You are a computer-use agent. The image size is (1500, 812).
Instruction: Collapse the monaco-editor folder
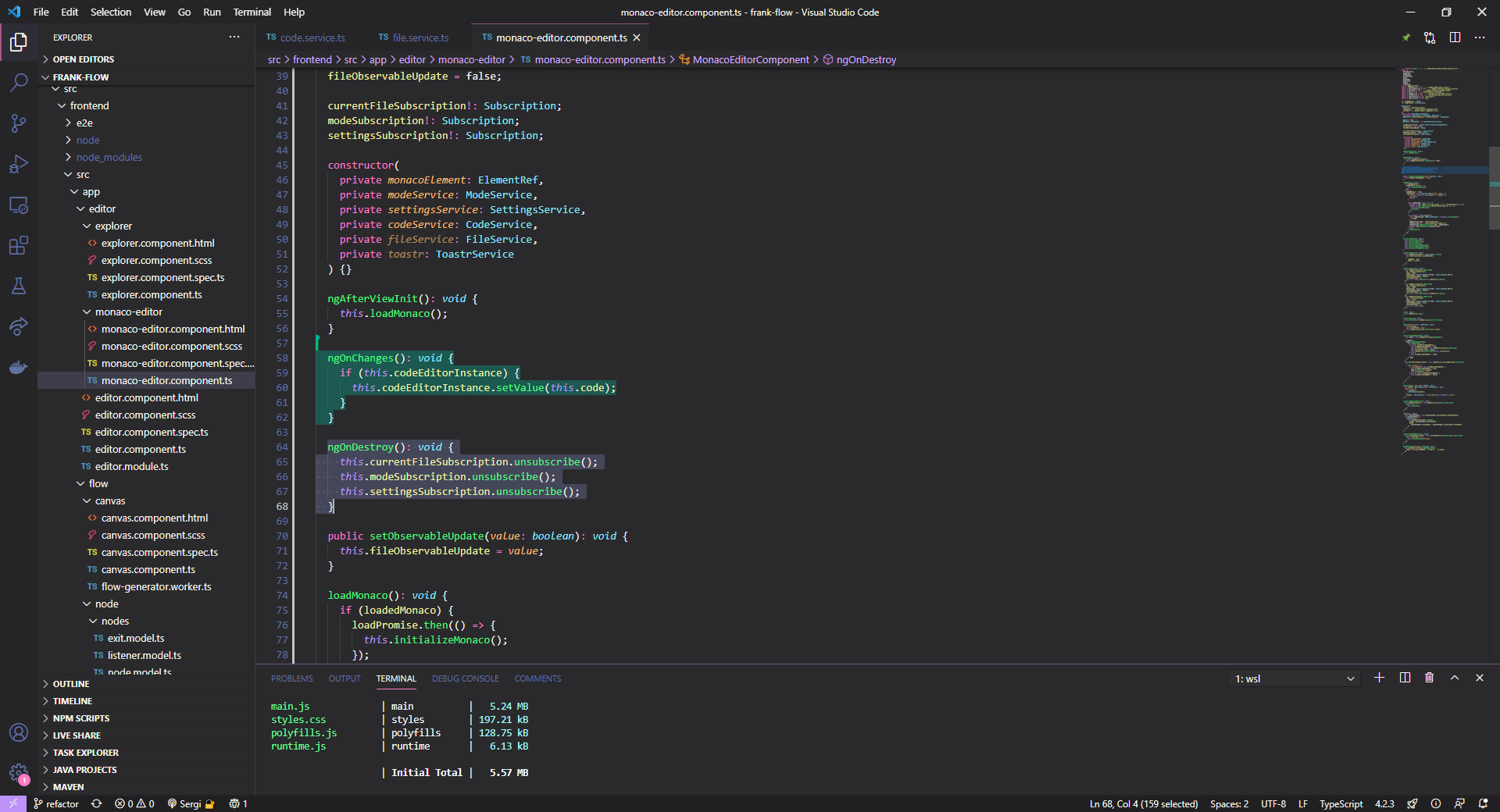click(x=127, y=312)
